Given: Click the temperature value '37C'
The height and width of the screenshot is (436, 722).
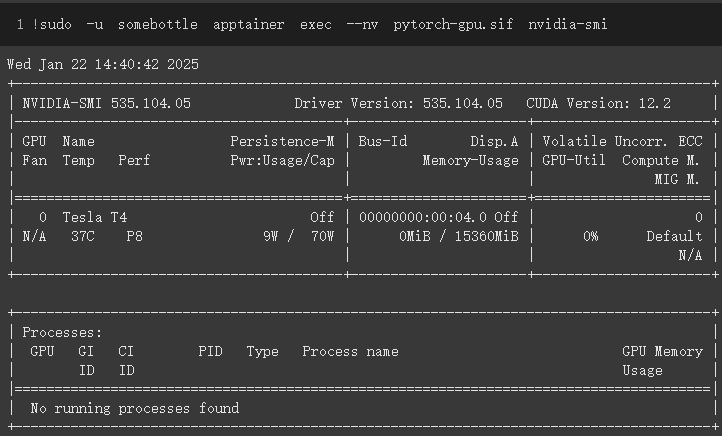Looking at the screenshot, I should (82, 237).
